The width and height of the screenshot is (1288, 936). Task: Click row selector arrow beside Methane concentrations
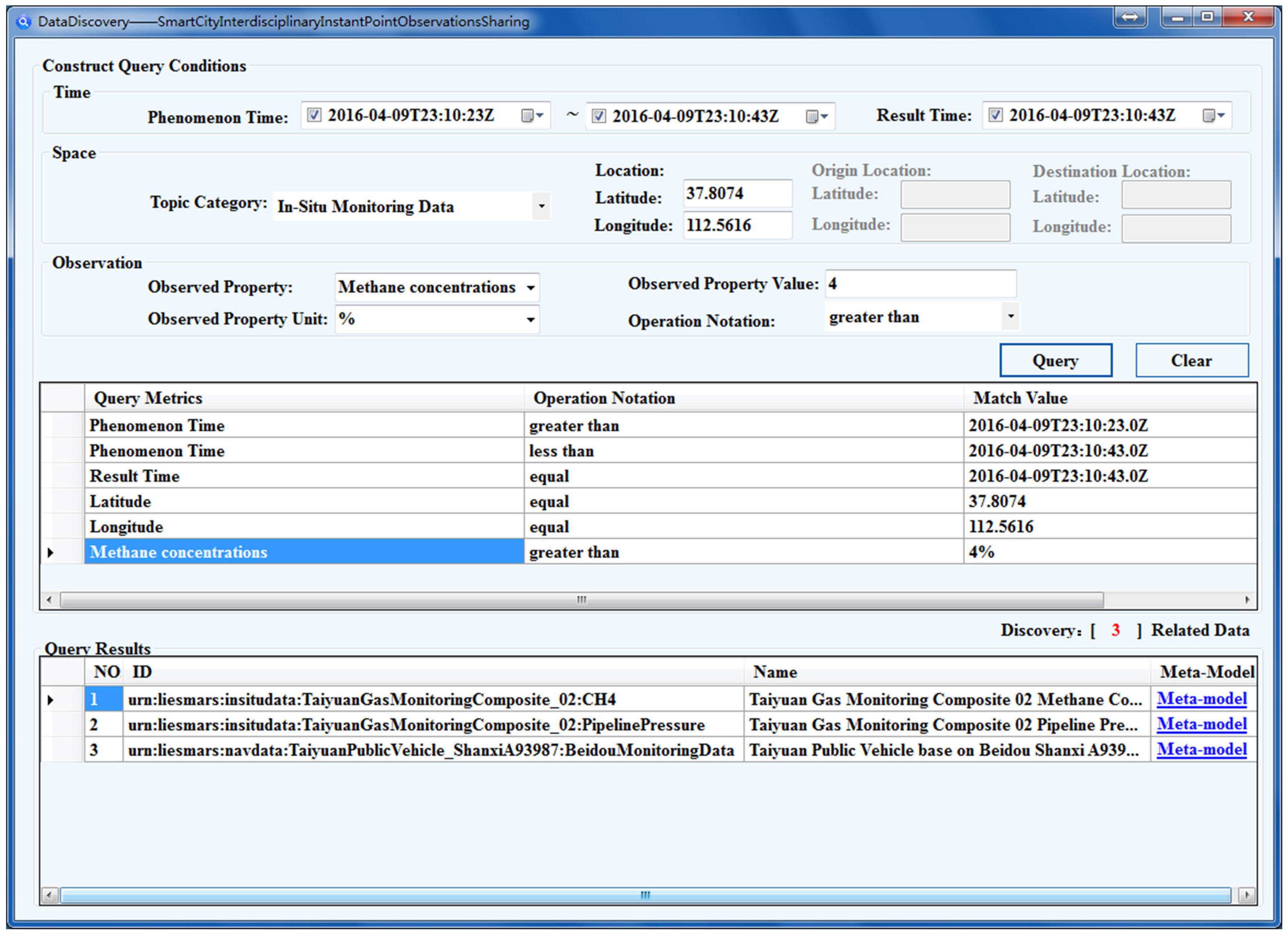(x=50, y=552)
